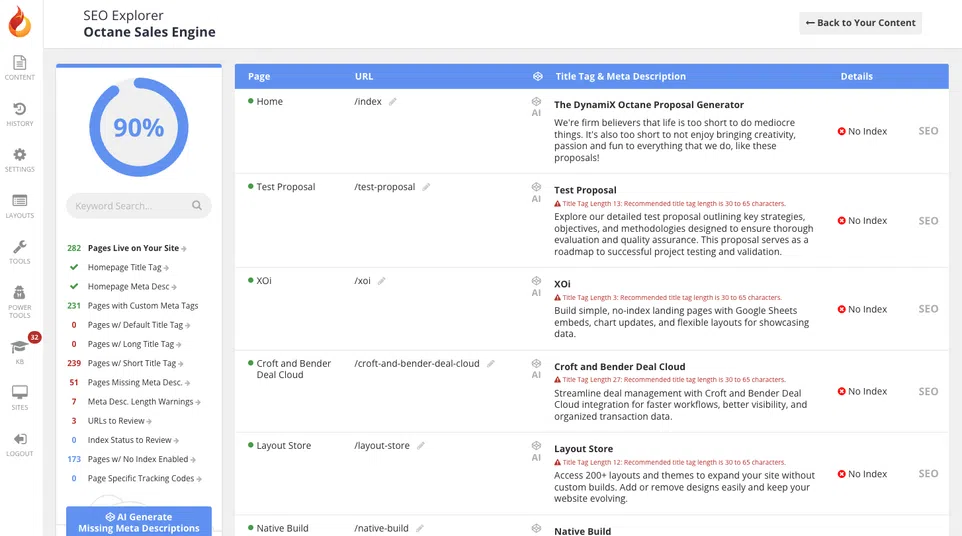Toggle No Index for Layout Store
Viewport: 962px width, 536px height.
point(862,474)
